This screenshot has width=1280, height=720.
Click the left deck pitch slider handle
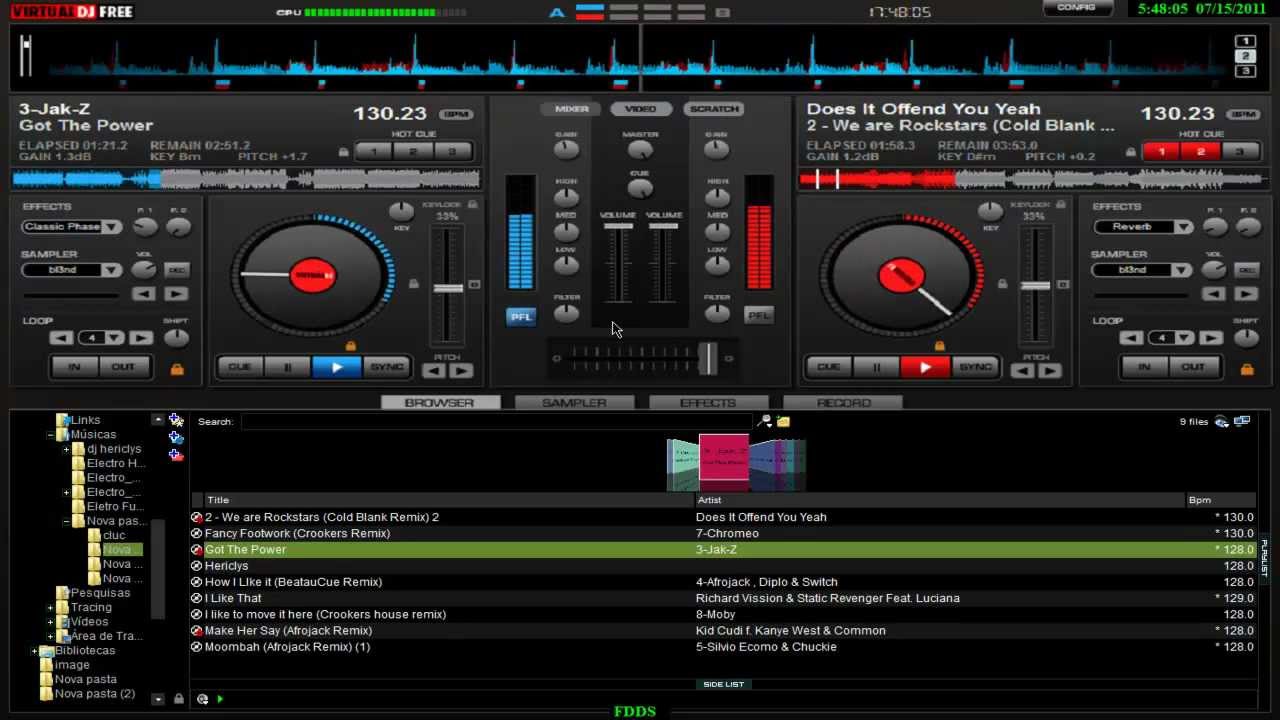(x=447, y=288)
